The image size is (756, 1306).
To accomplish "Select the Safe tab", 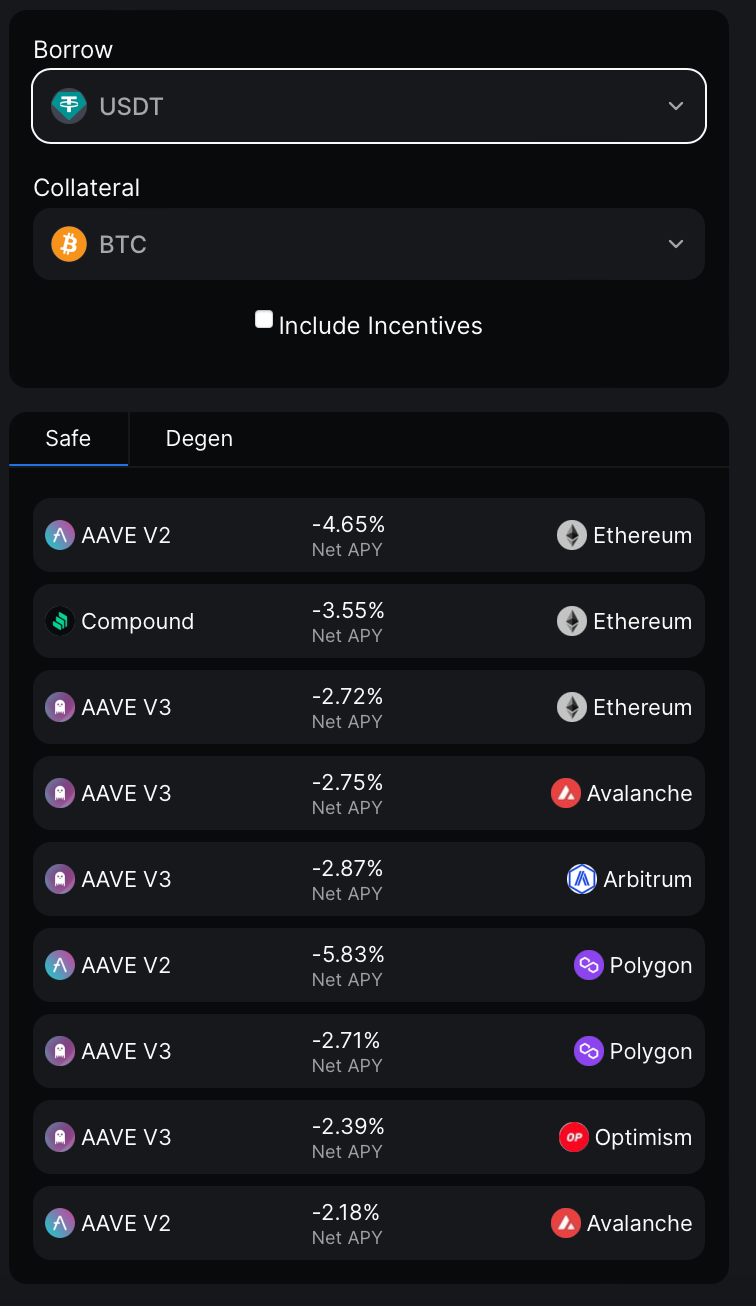I will pyautogui.click(x=68, y=438).
